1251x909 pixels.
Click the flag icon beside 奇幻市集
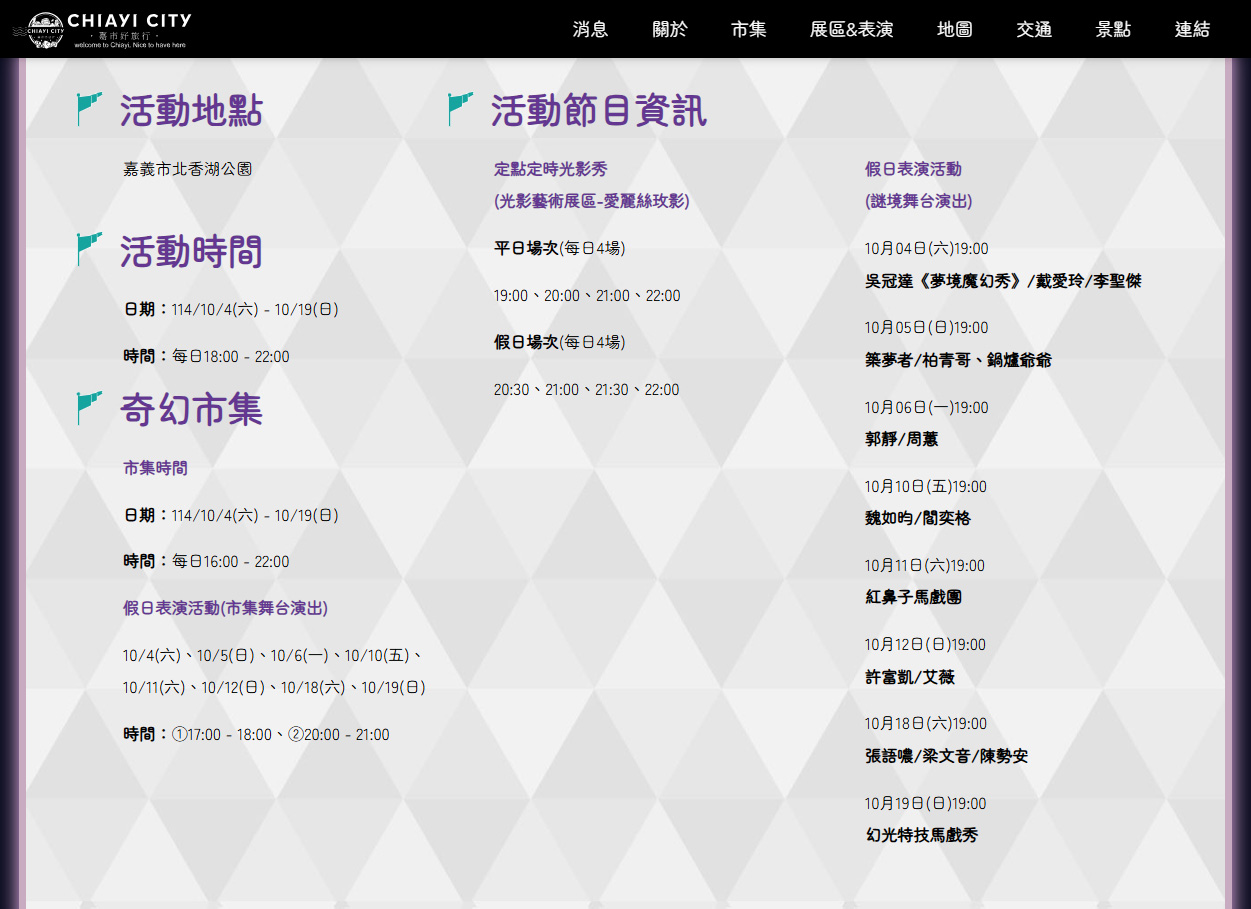[x=90, y=408]
